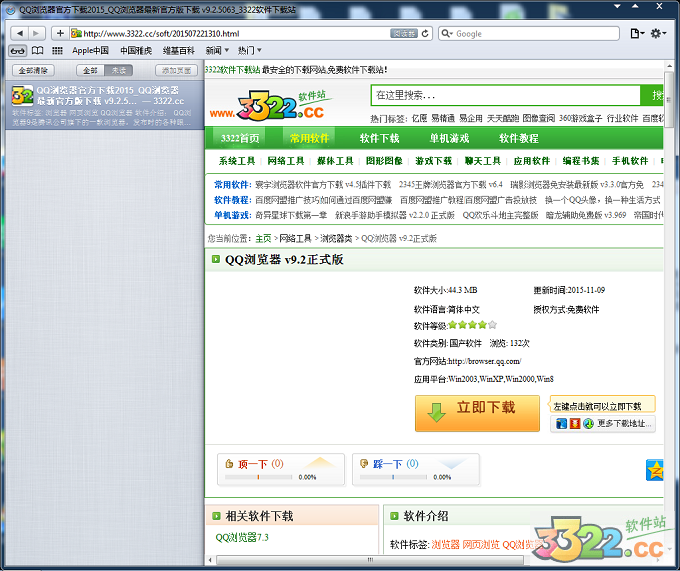Select the 全部 filter in the reading list
The height and width of the screenshot is (571, 680).
90,70
